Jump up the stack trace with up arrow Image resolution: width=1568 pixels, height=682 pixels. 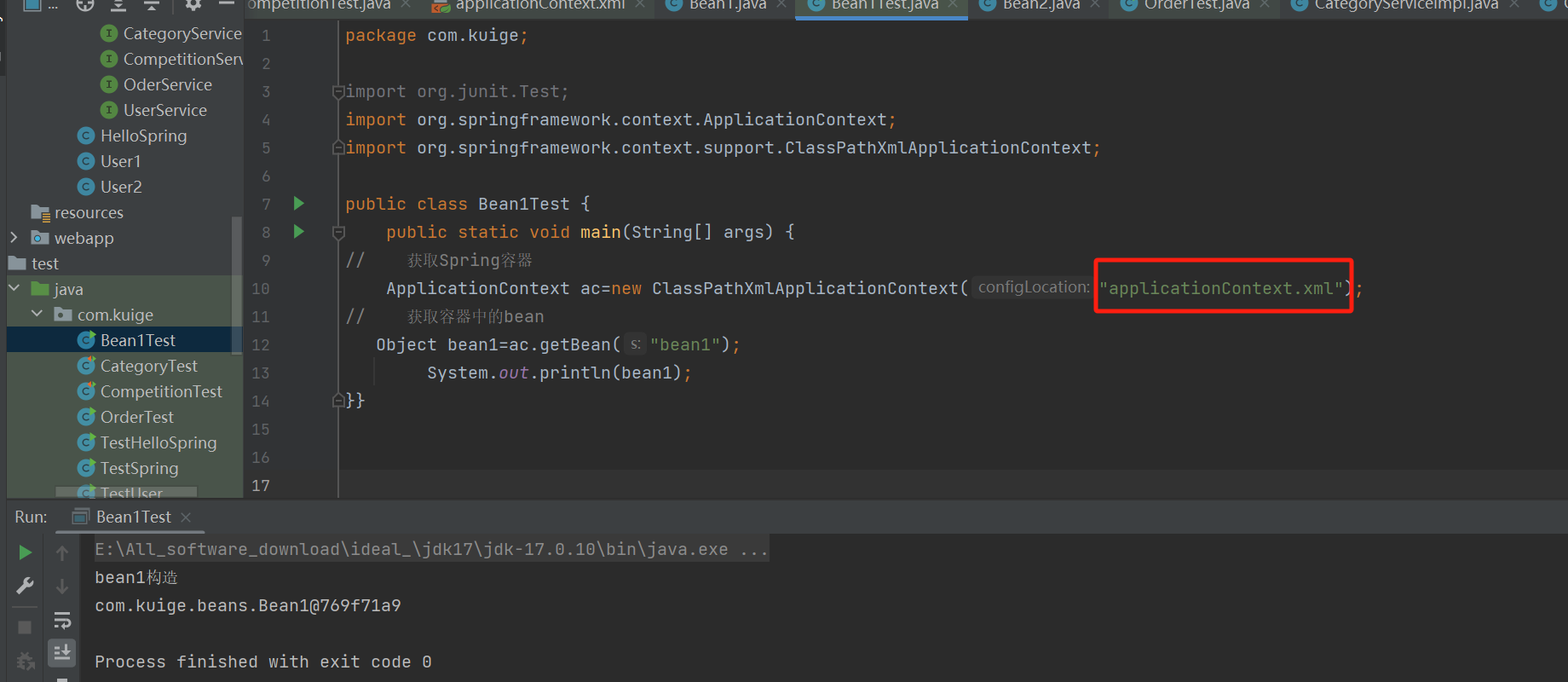click(62, 553)
